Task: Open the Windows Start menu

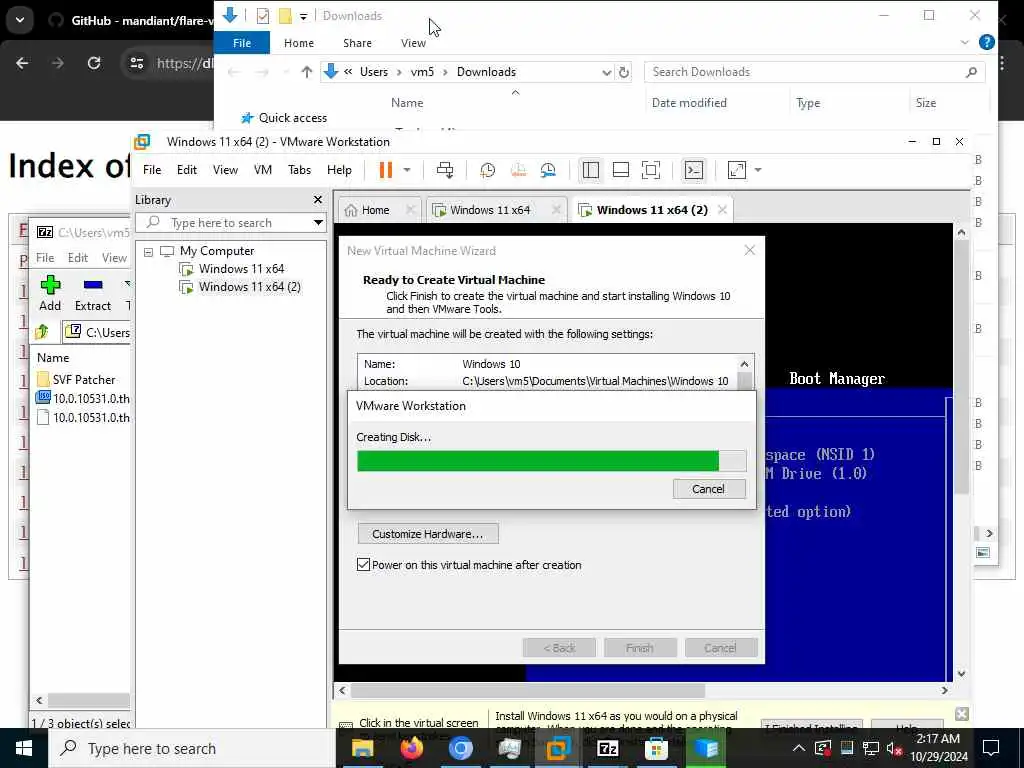Action: (x=24, y=748)
